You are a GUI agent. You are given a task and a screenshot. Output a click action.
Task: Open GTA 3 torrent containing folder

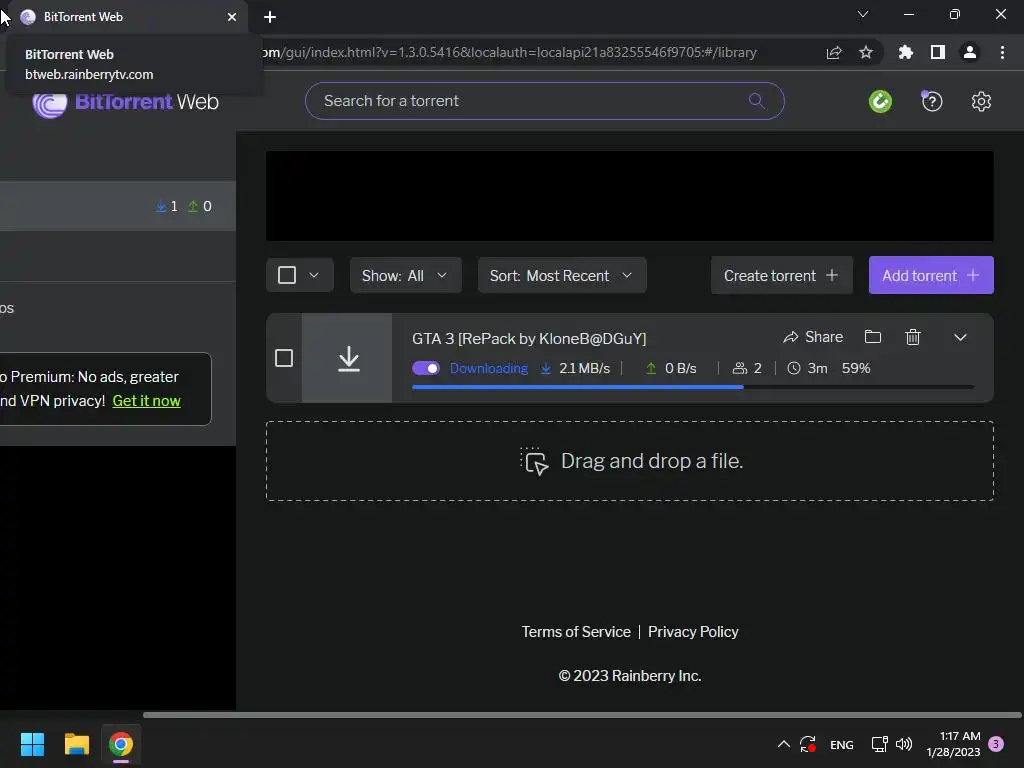[873, 337]
